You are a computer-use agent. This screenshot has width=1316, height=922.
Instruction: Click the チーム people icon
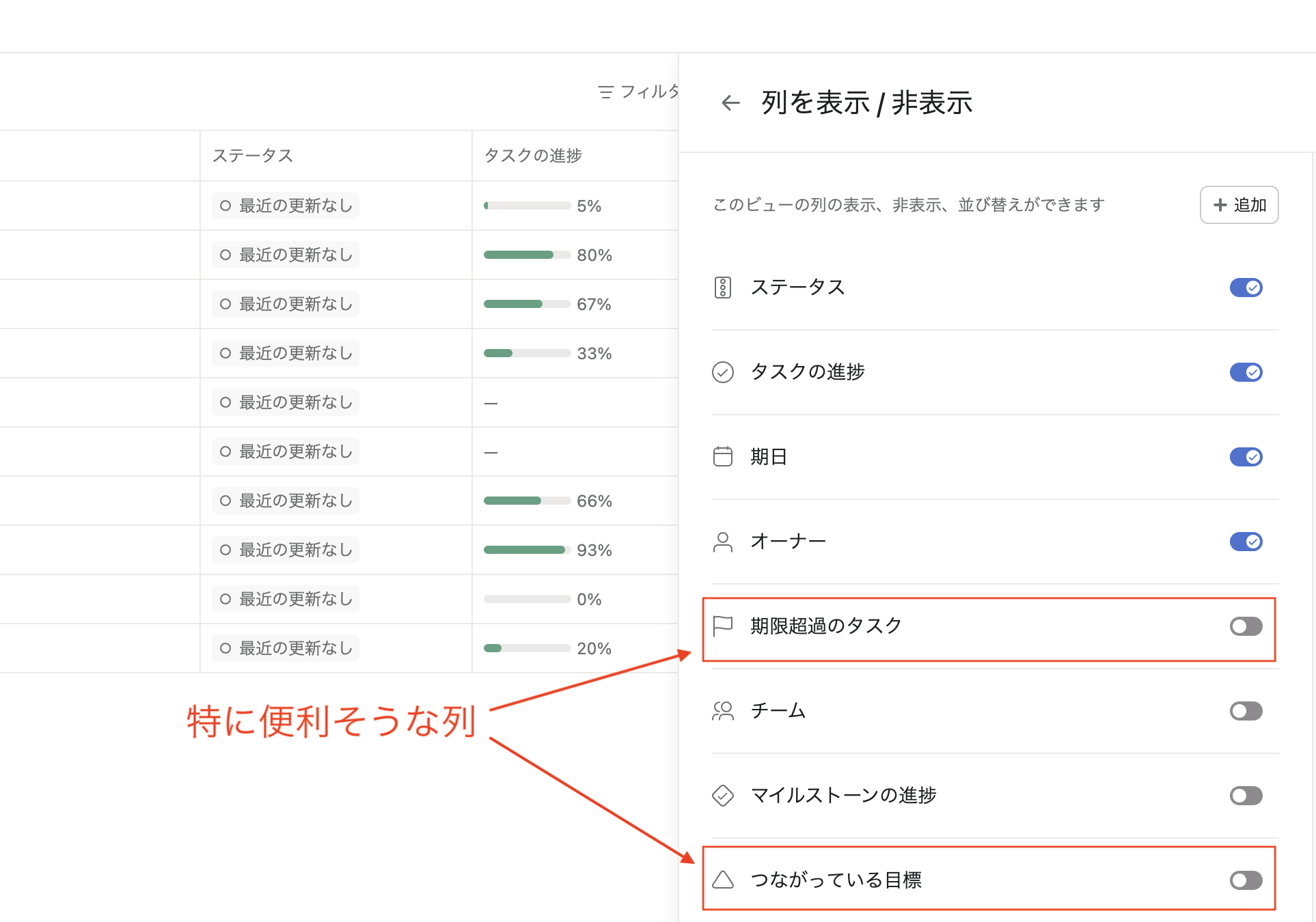click(722, 711)
